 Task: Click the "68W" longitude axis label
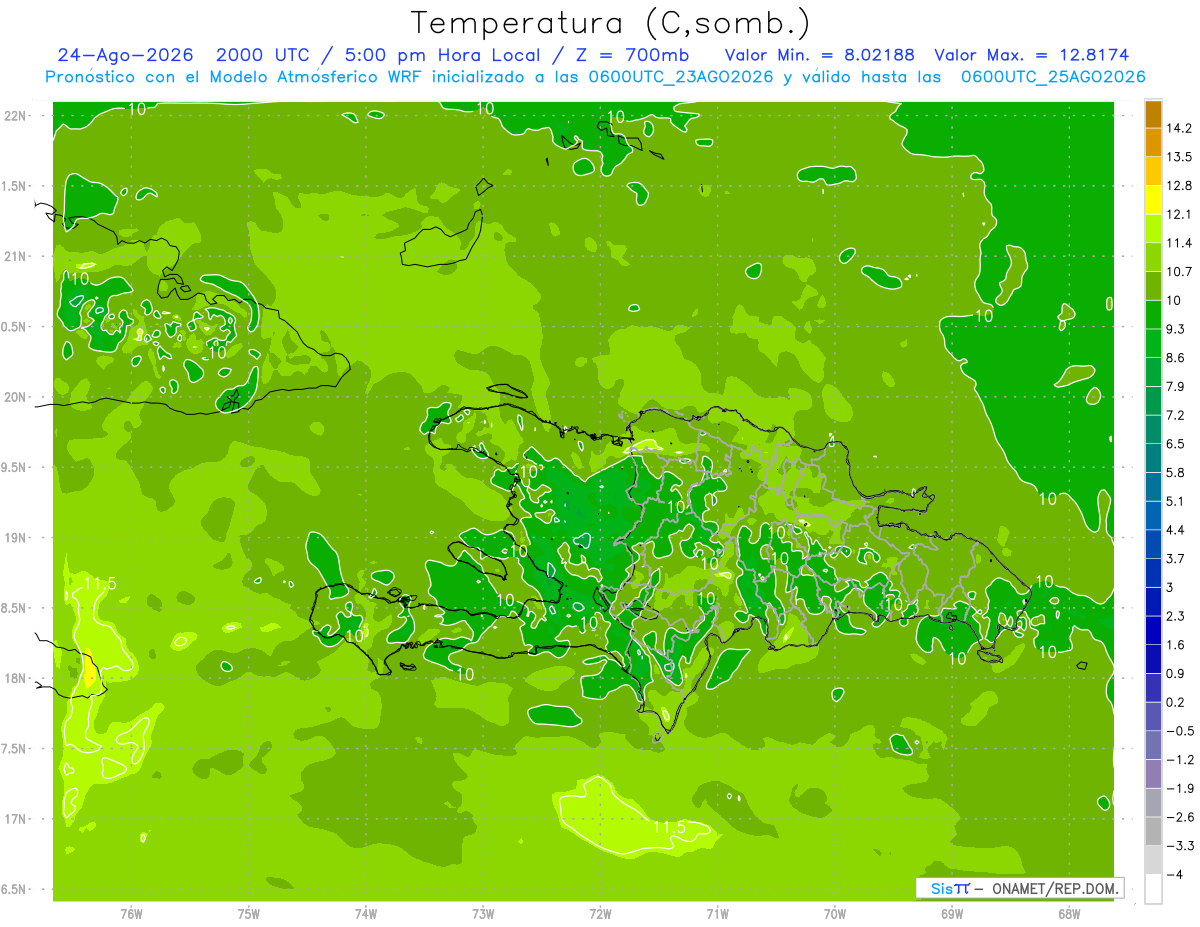(1069, 913)
